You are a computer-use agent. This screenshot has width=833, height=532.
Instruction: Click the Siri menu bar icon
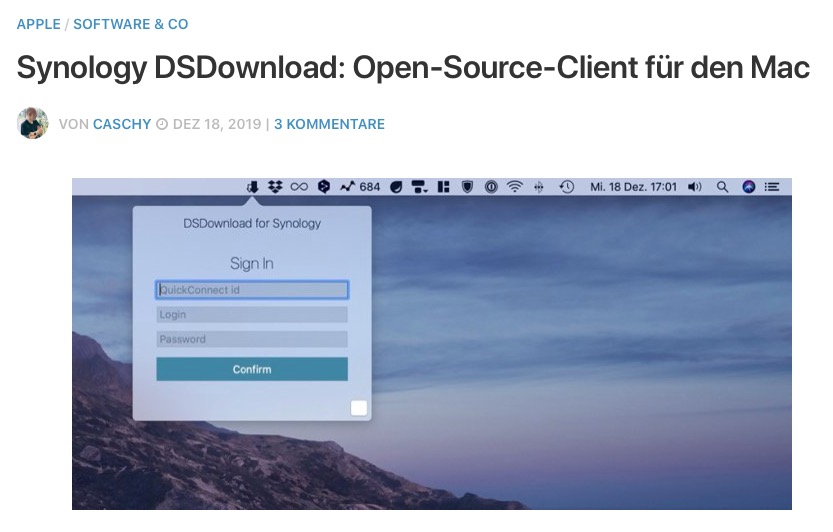point(749,187)
